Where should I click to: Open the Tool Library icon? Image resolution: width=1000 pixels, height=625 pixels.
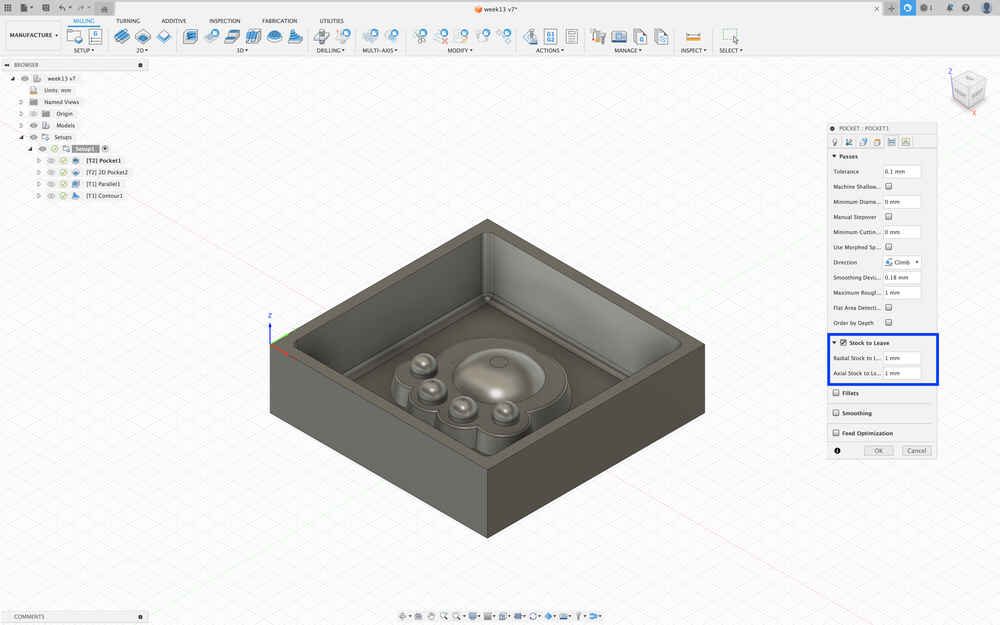click(598, 36)
